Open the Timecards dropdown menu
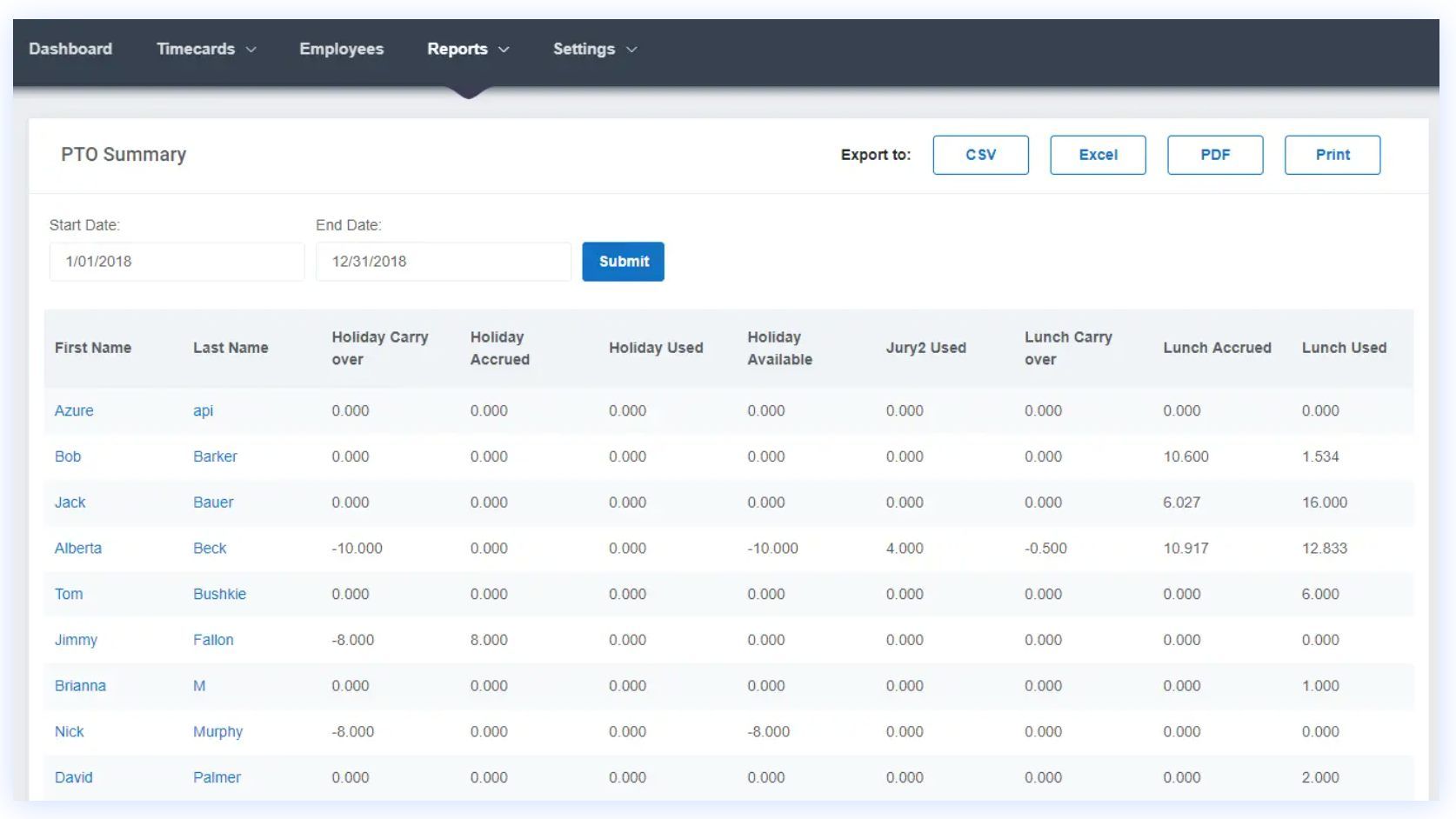Screen dimensions: 1456x819 click(206, 49)
